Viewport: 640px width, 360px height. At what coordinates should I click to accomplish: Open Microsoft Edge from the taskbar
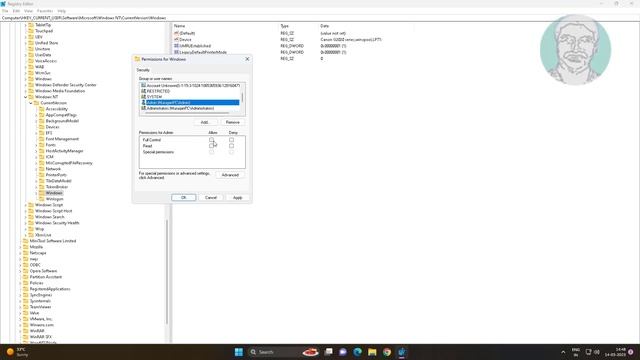pos(358,352)
